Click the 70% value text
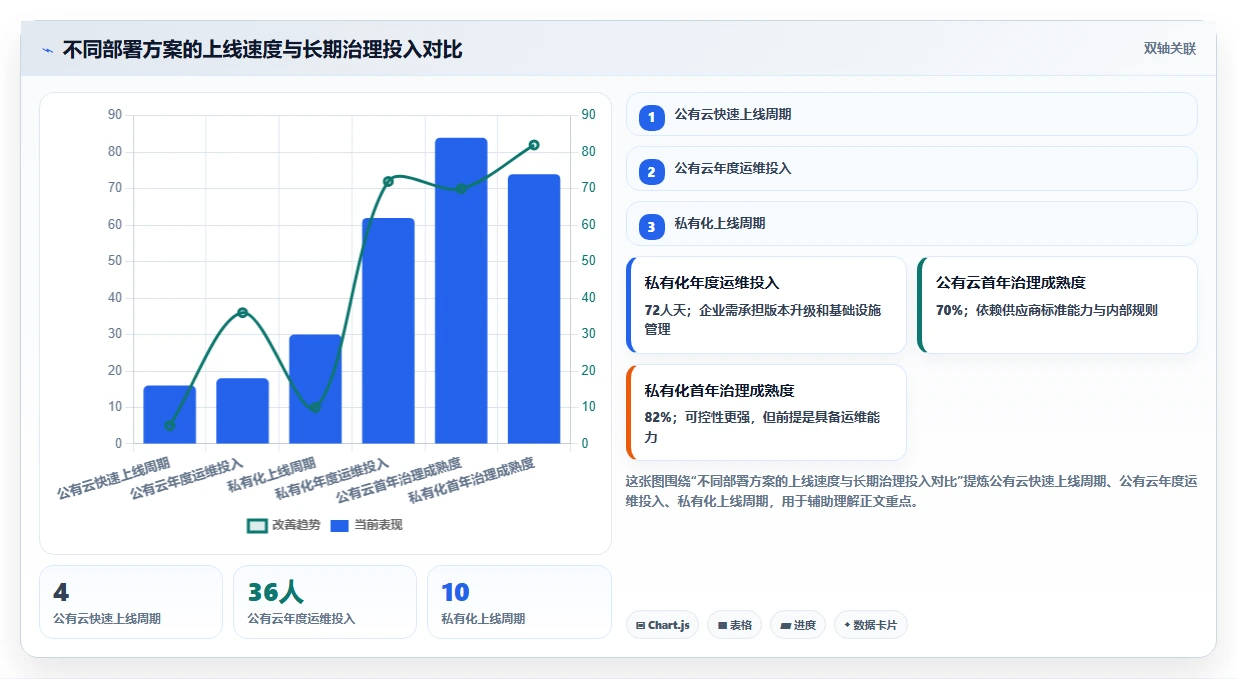 point(950,310)
